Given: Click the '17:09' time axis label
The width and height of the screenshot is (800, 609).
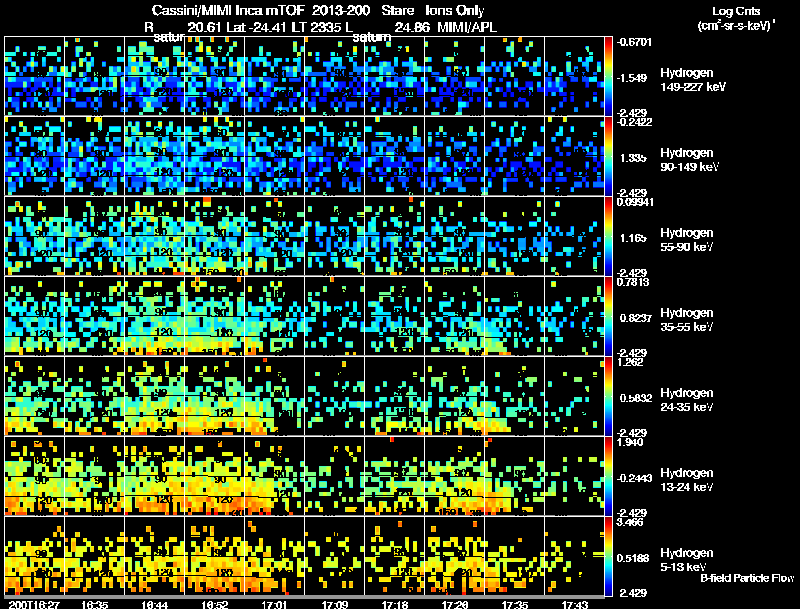Looking at the screenshot, I should coord(335,604).
